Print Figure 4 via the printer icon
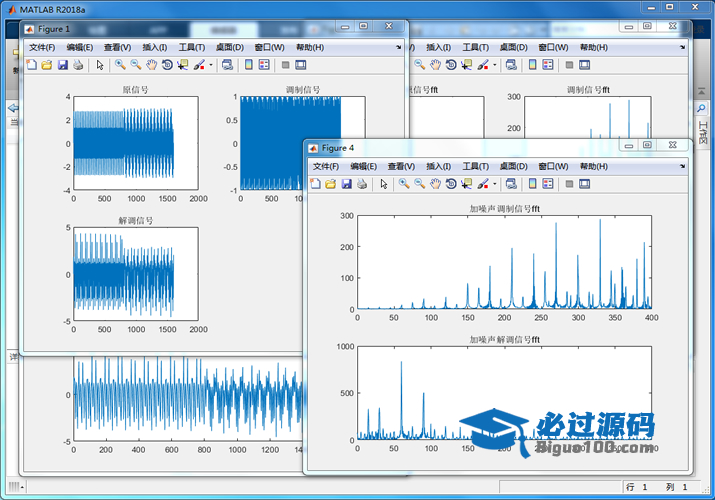Screen dimensions: 715x500 (x=362, y=184)
